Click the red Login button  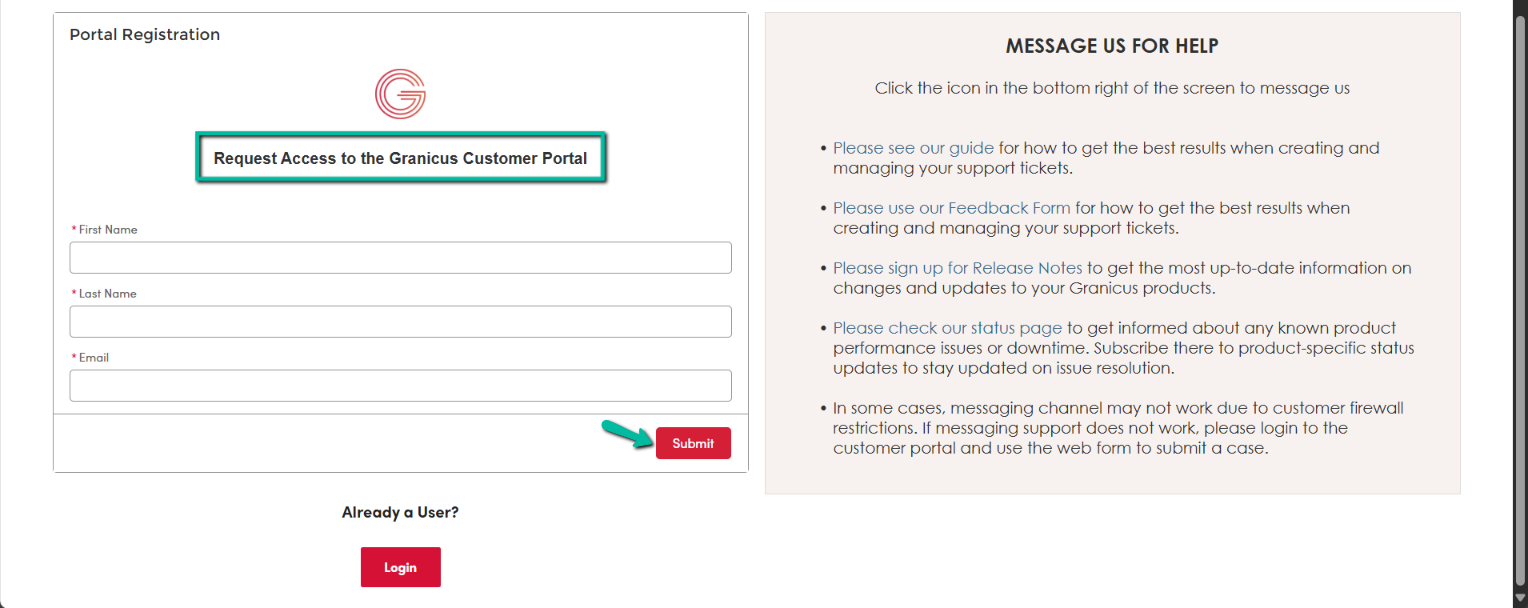click(x=400, y=567)
